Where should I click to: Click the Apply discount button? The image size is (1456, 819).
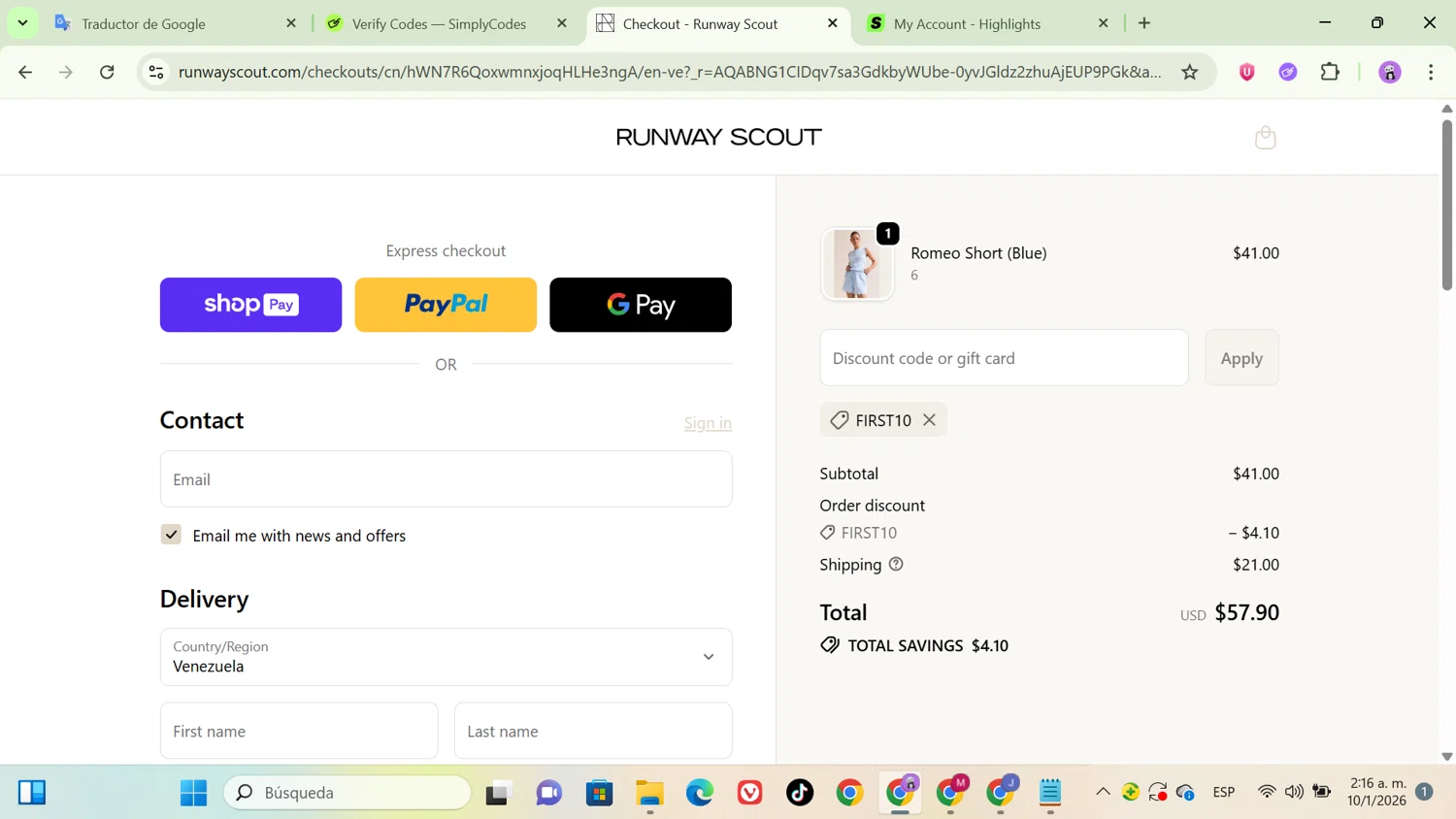point(1241,358)
